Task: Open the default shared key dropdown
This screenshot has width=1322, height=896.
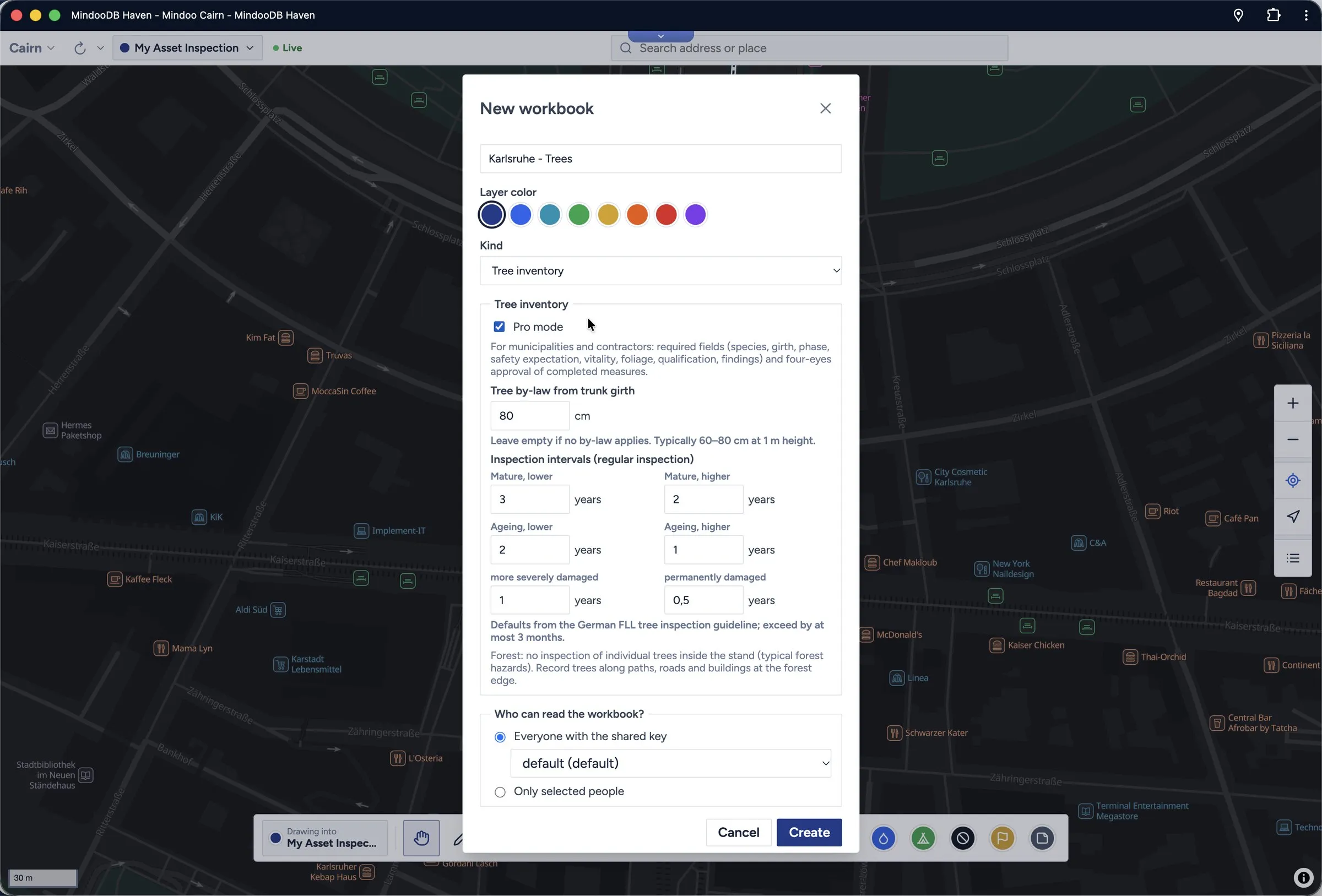Action: [671, 763]
